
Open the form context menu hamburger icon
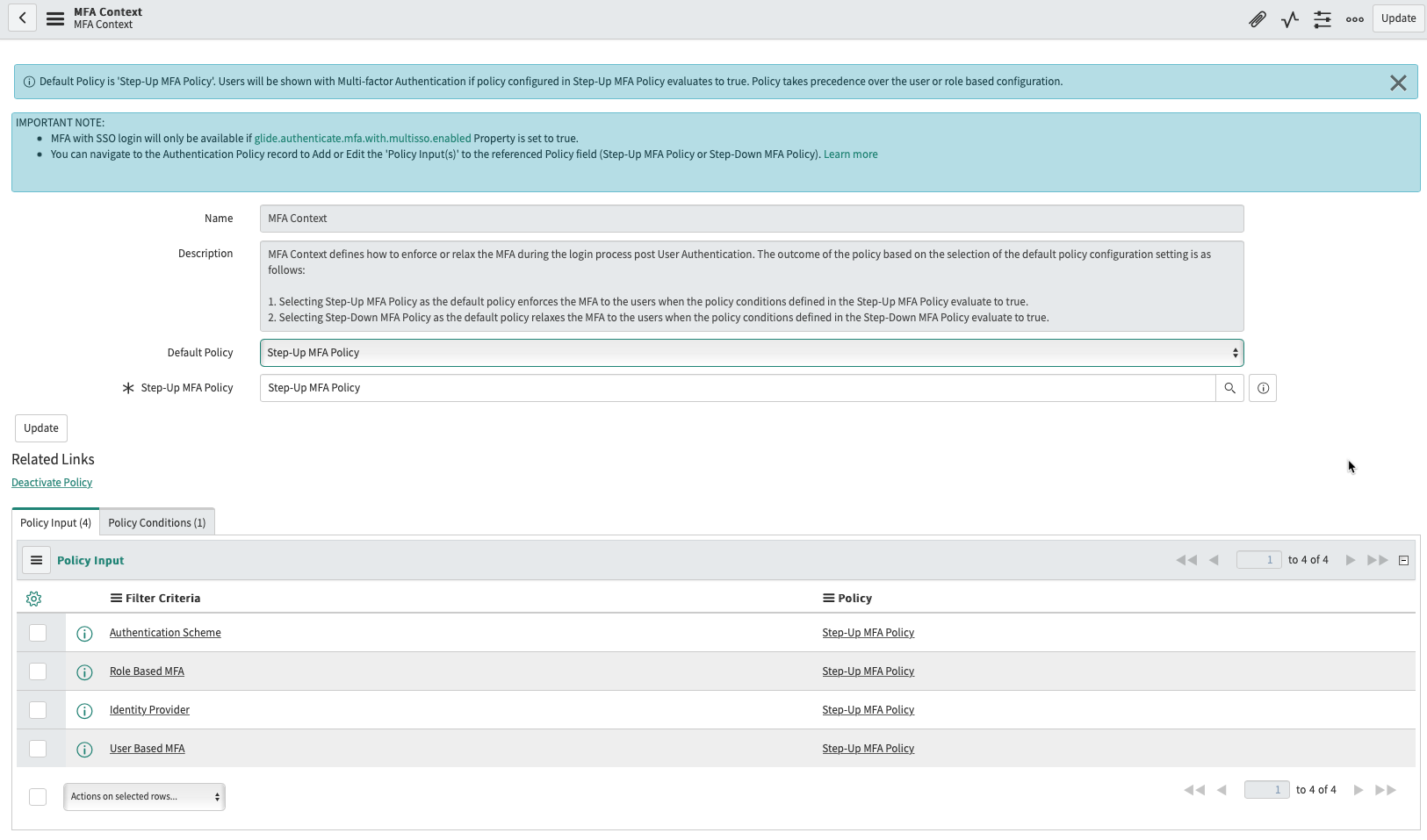click(x=55, y=18)
